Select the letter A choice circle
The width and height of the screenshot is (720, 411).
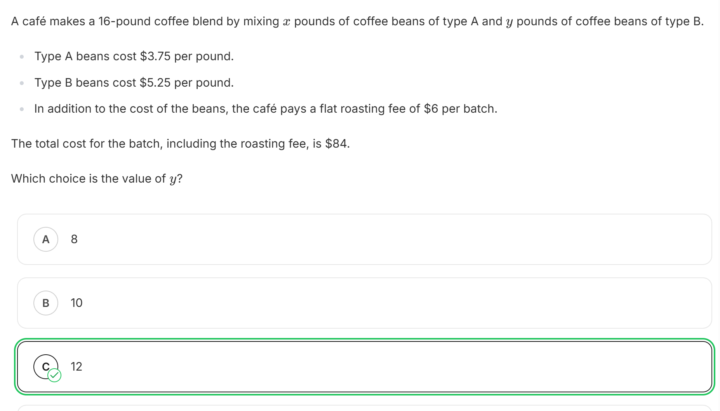[x=46, y=239]
